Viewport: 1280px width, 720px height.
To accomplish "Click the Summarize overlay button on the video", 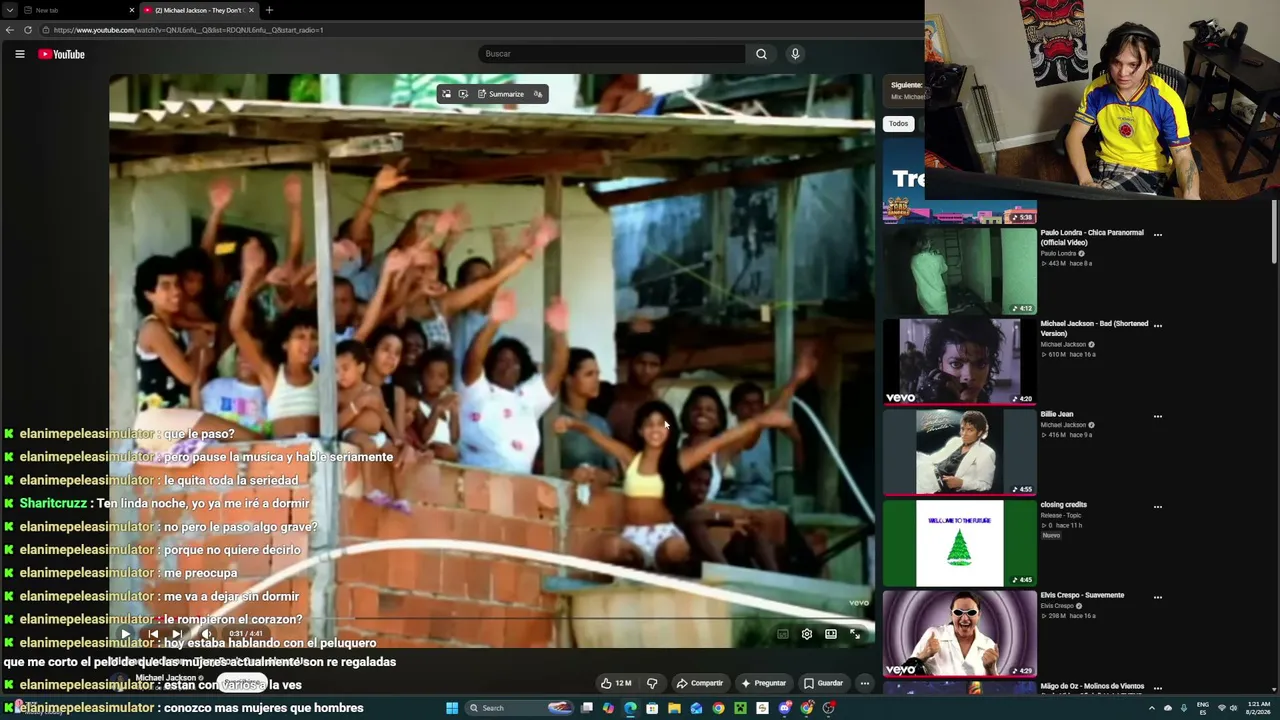I will coord(500,94).
